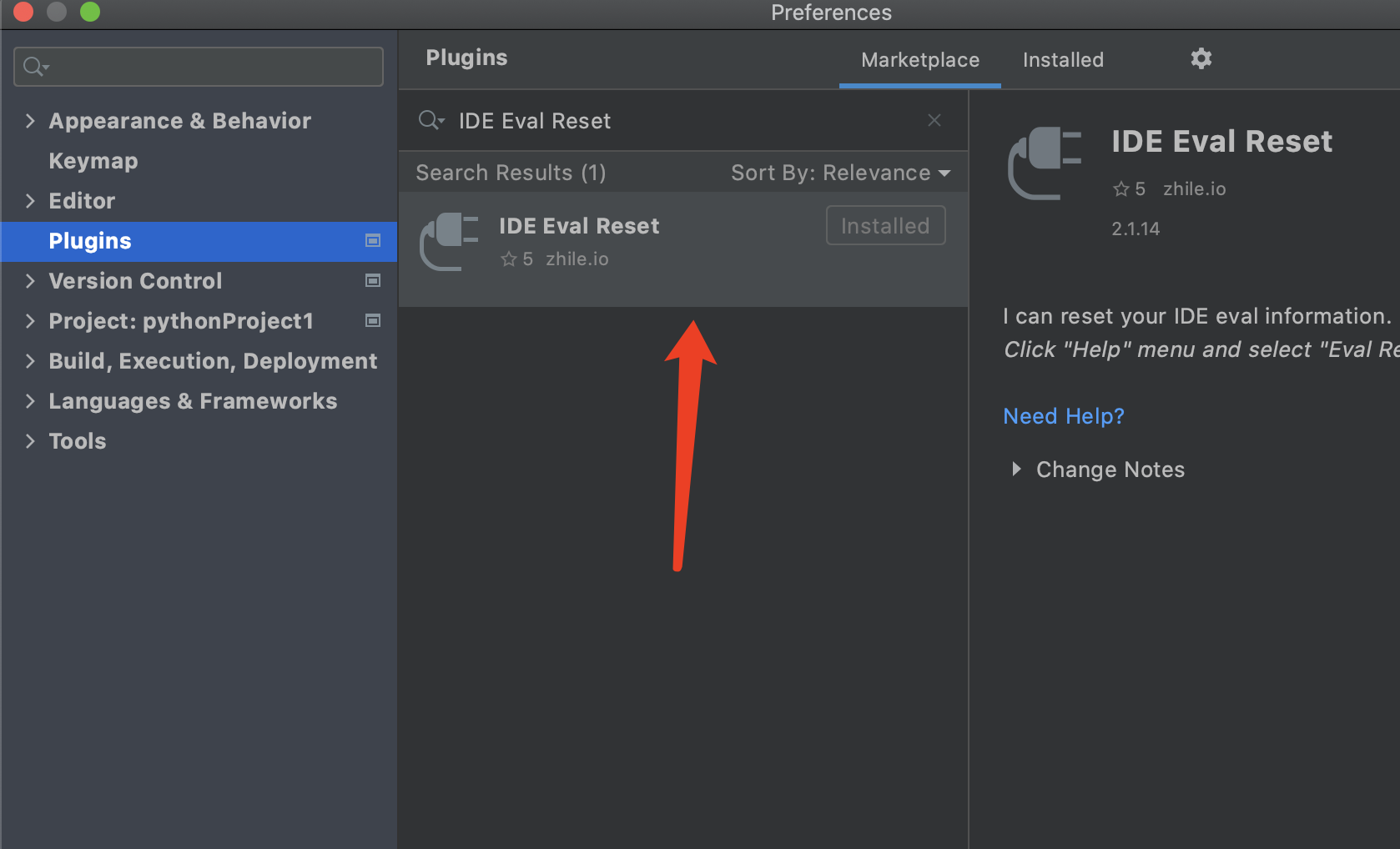This screenshot has height=849, width=1400.
Task: Click into the settings search field
Action: pos(199,67)
